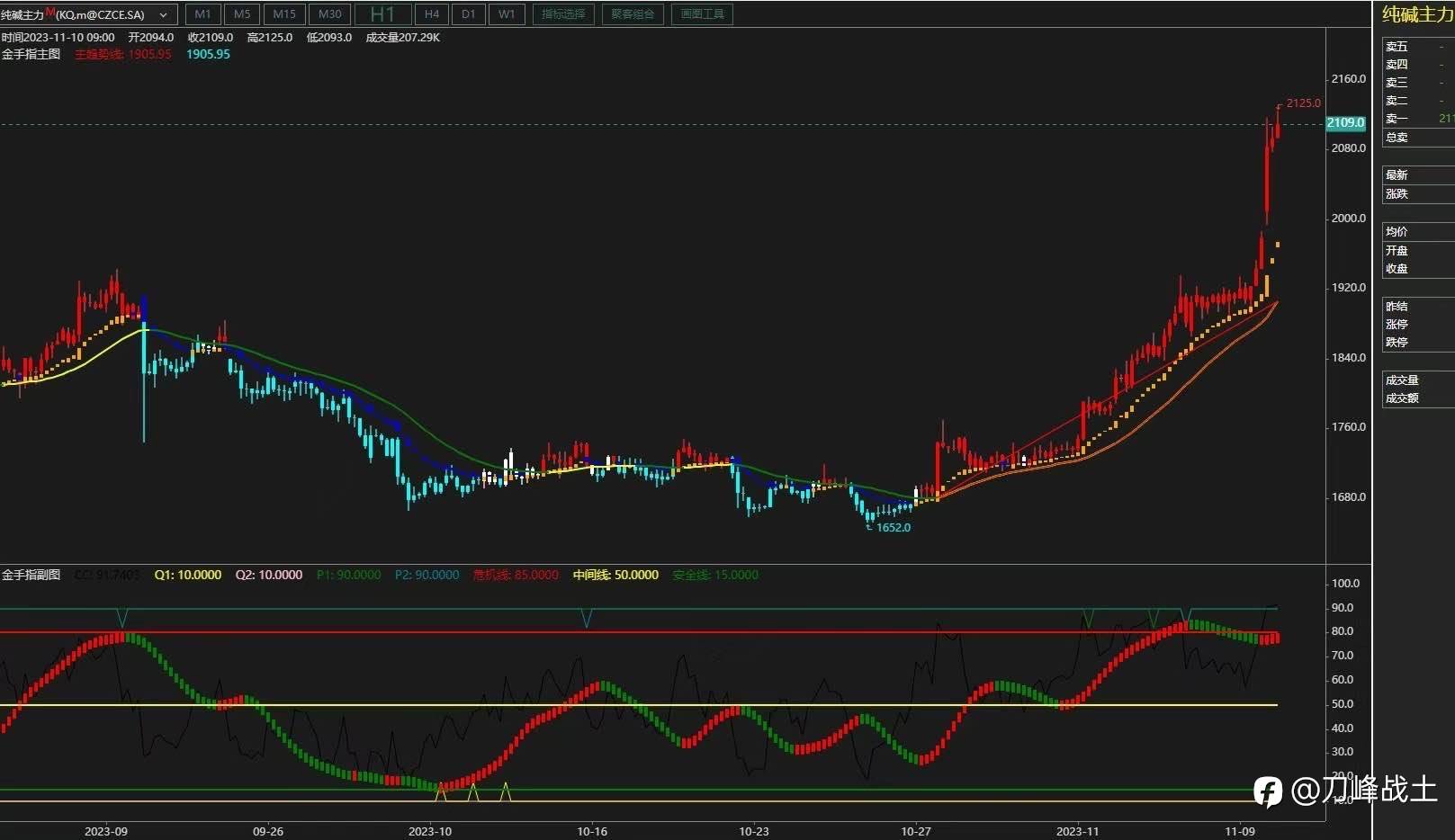Select the highlighted H1 timeframe
The image size is (1455, 840).
[383, 14]
